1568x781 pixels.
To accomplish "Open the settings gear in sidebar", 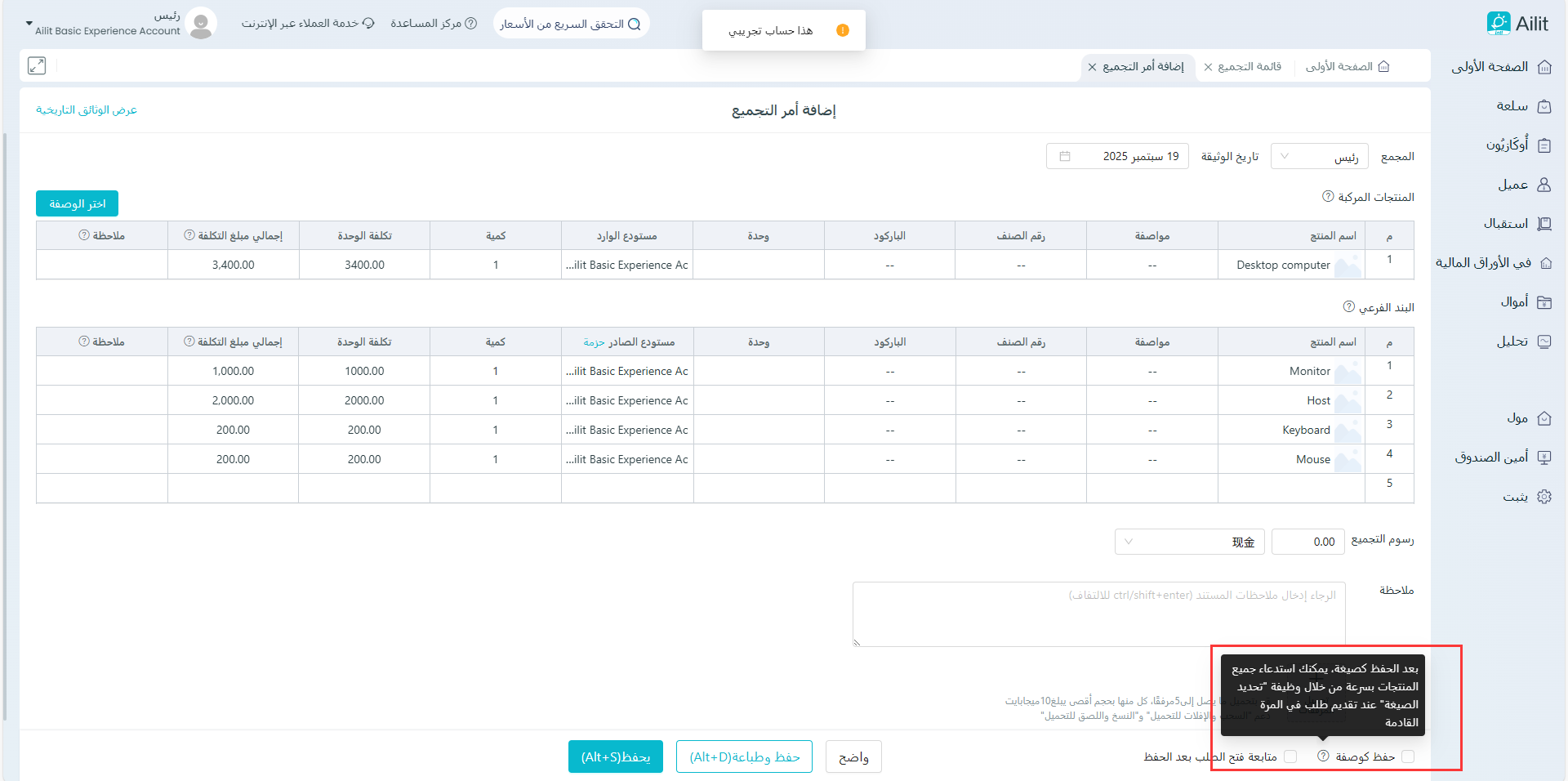I will pos(1544,497).
